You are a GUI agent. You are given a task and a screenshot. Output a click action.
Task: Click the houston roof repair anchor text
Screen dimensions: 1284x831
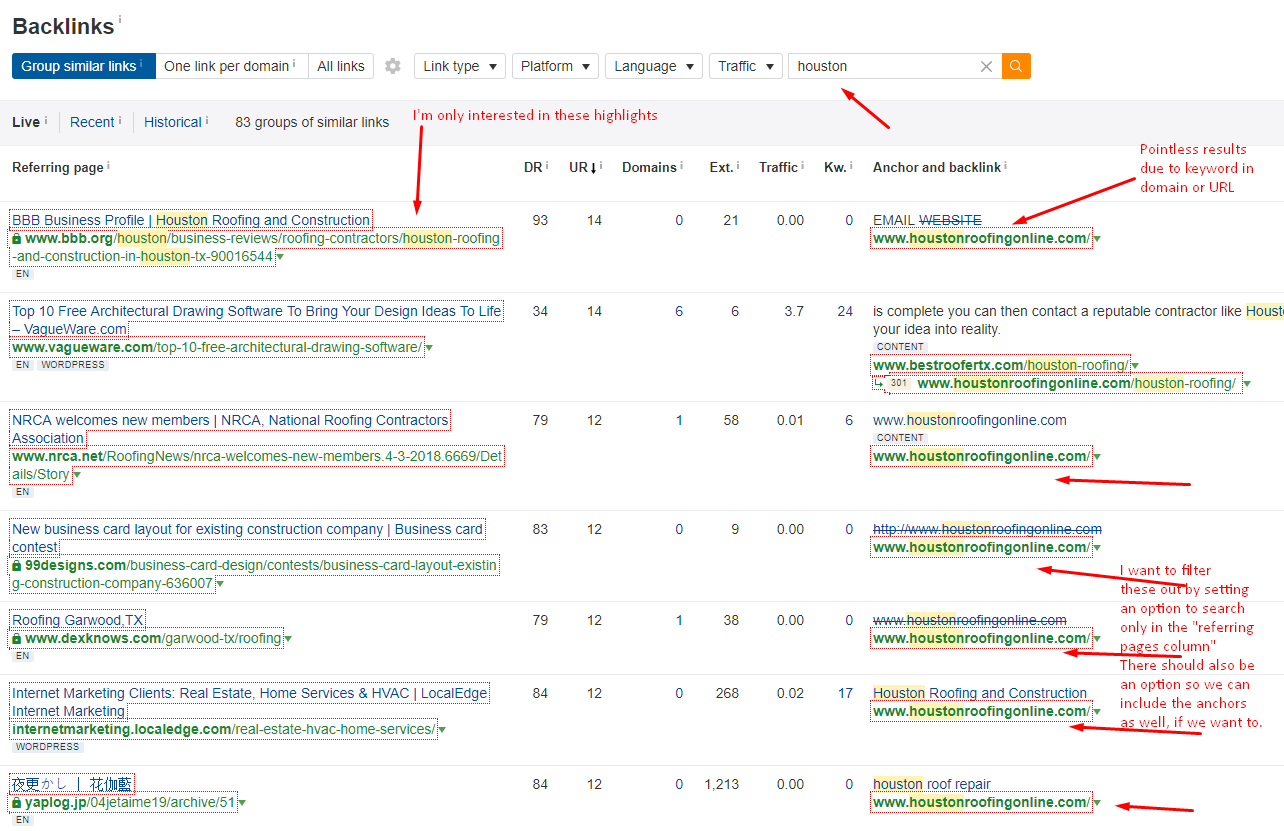click(x=932, y=784)
